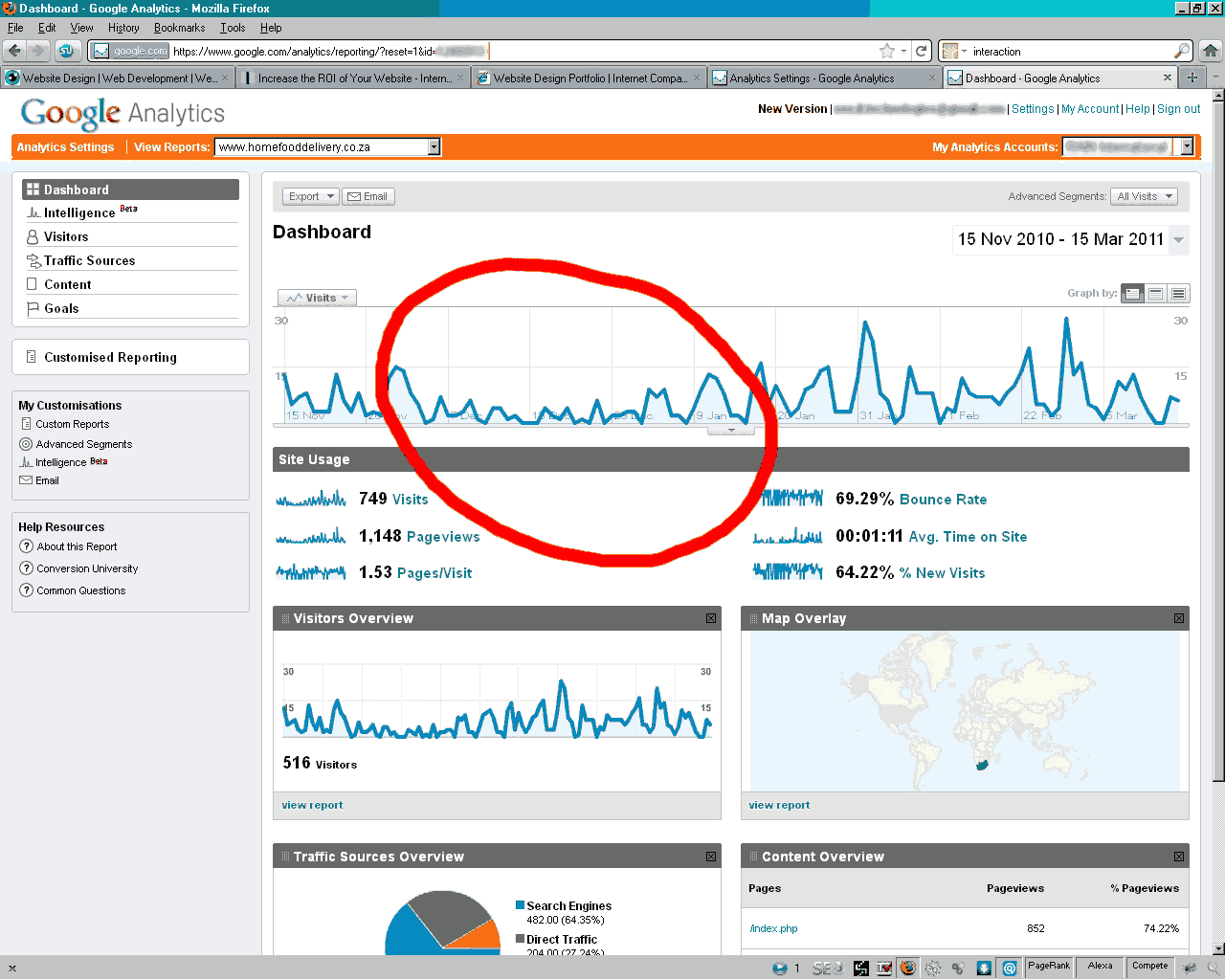Bookmark this page with the star icon
Viewport: 1225px width, 980px height.
[x=887, y=51]
